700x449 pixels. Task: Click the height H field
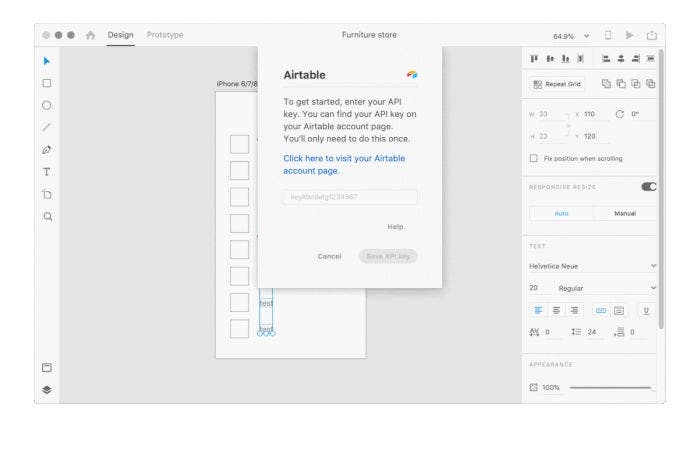pyautogui.click(x=550, y=137)
